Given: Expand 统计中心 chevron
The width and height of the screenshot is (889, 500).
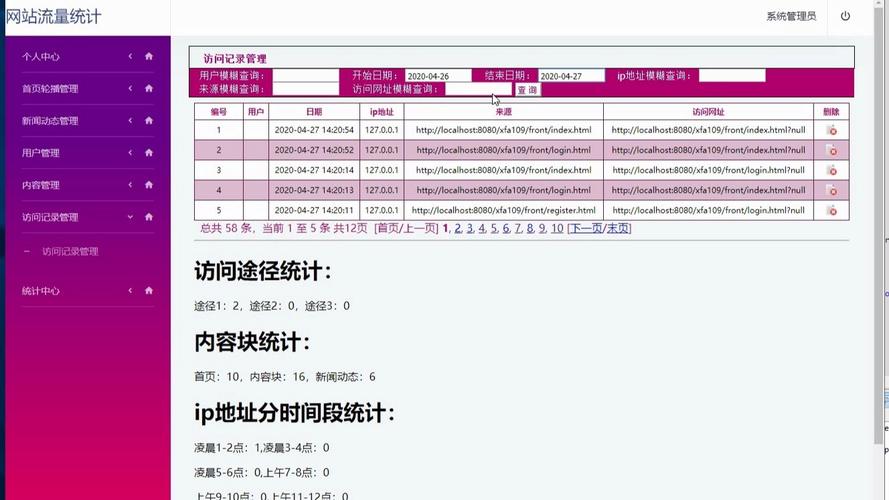Looking at the screenshot, I should tap(130, 290).
